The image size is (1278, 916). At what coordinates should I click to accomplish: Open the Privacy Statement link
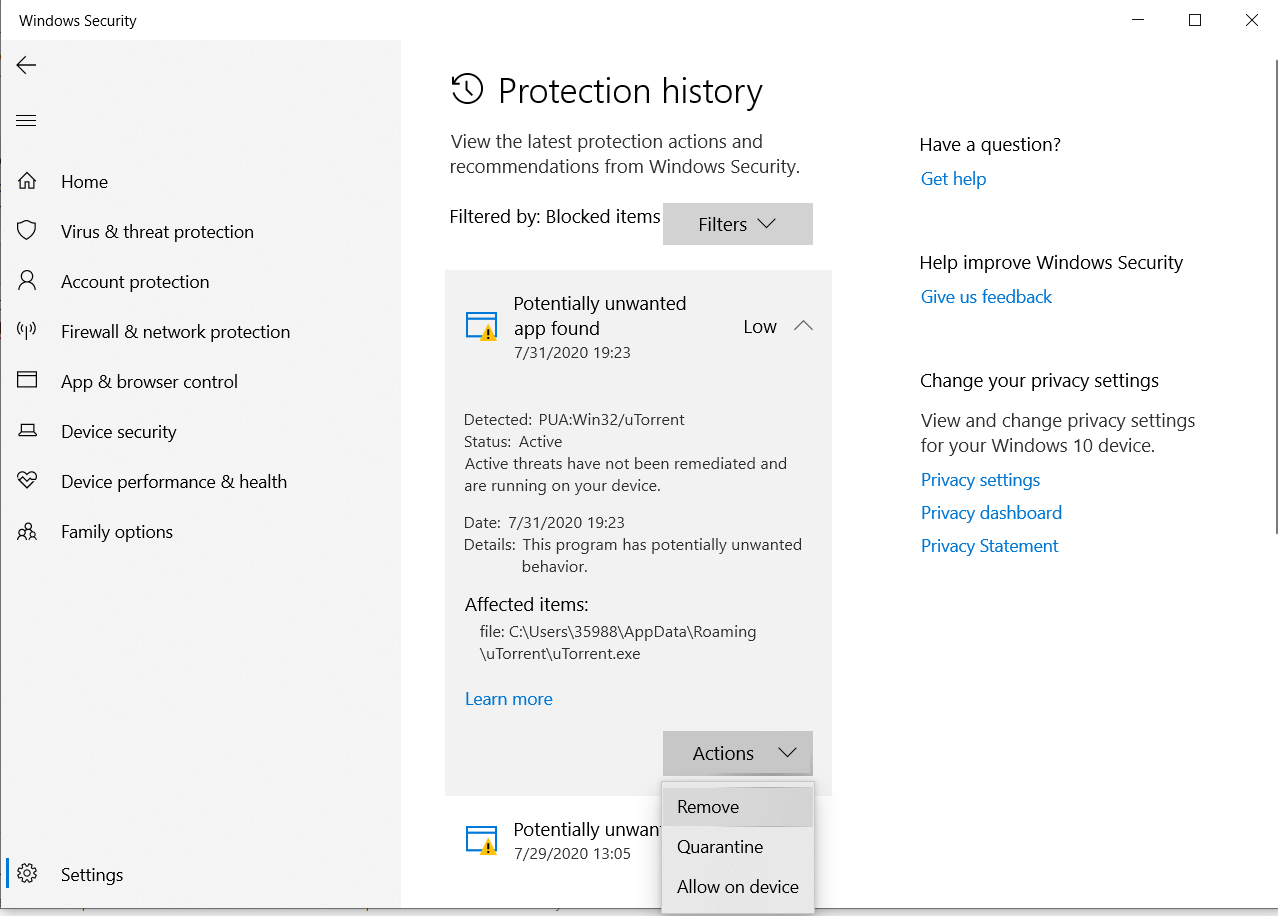pyautogui.click(x=989, y=546)
